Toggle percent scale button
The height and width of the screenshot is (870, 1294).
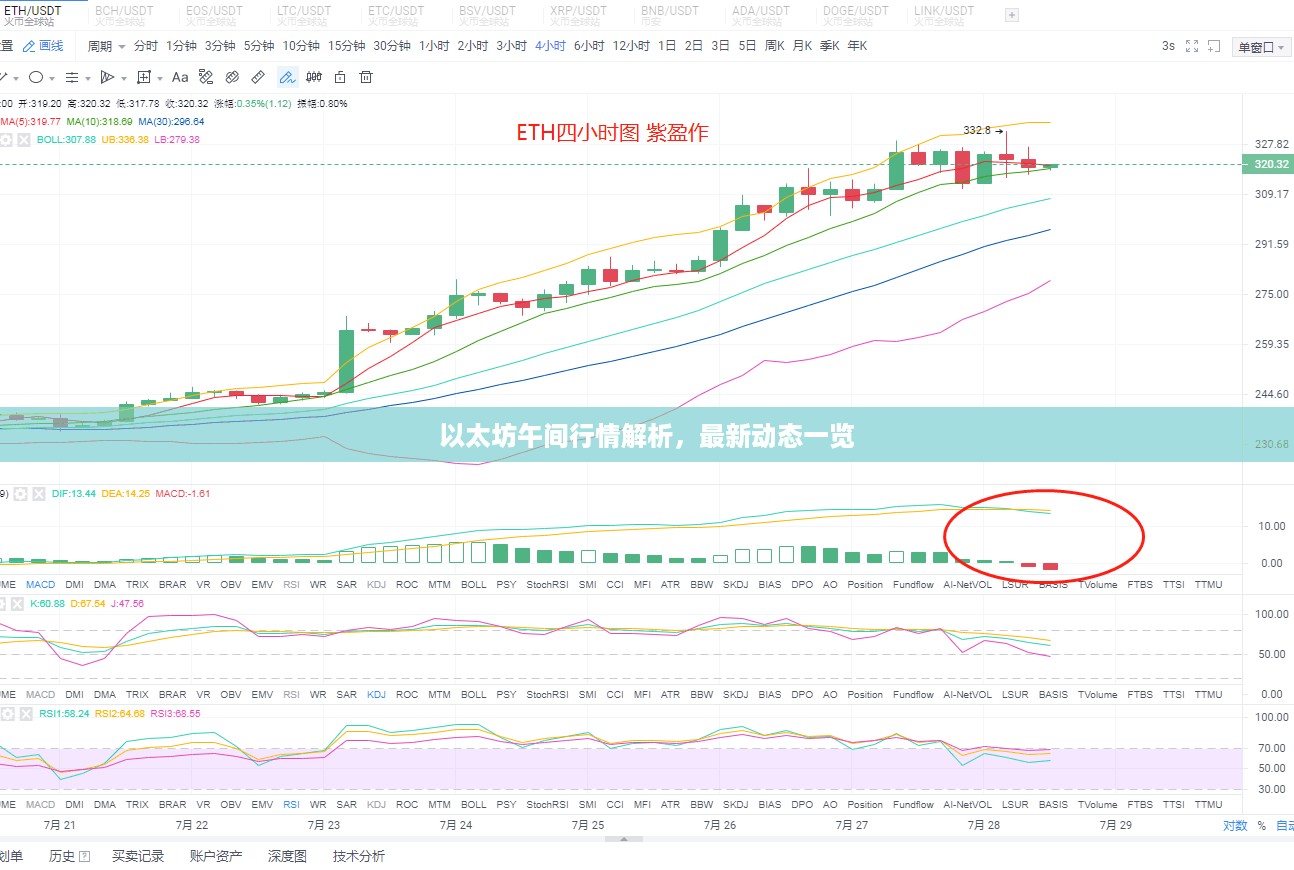[x=1261, y=826]
